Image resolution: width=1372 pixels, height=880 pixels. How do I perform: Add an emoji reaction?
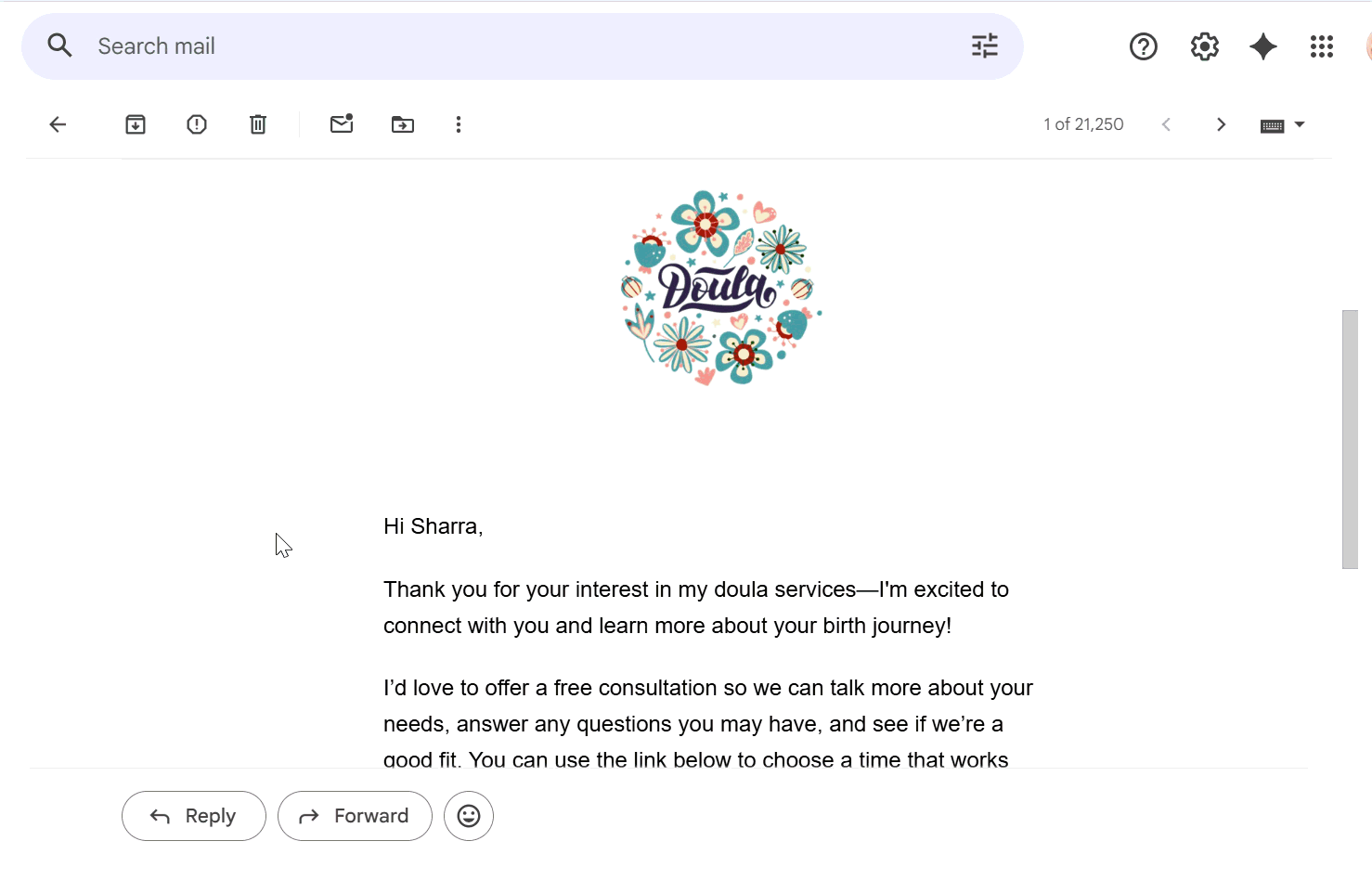click(469, 816)
